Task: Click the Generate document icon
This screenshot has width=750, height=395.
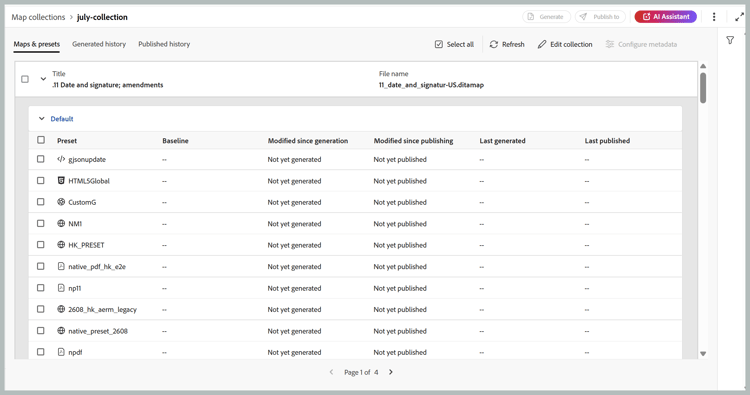Action: [x=530, y=17]
